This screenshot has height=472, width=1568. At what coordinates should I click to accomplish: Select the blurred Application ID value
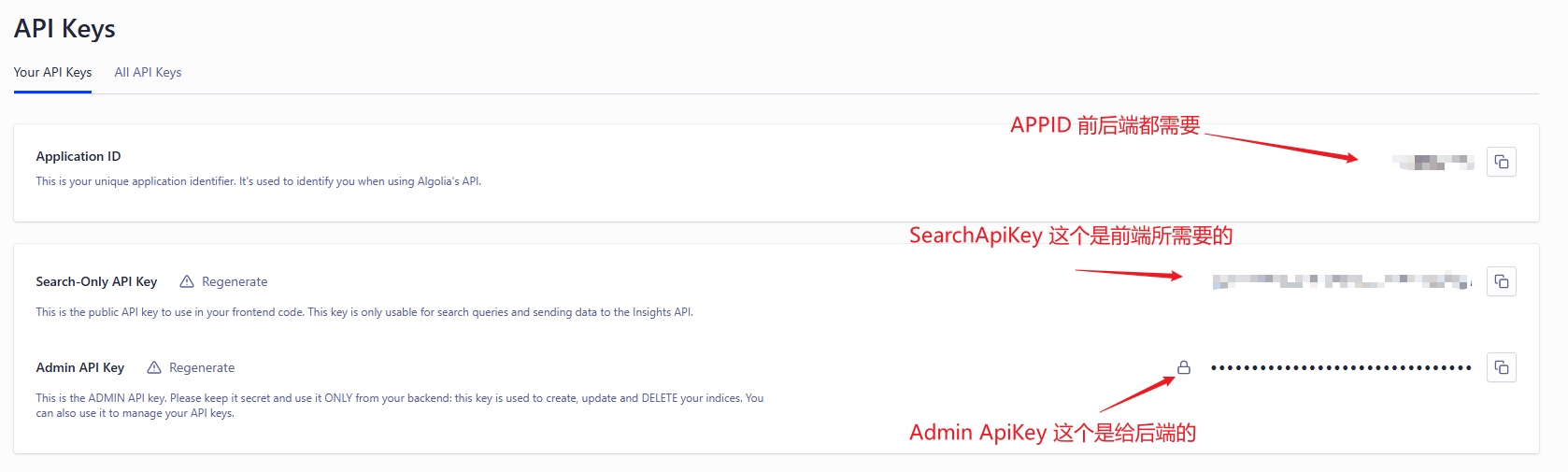1433,162
